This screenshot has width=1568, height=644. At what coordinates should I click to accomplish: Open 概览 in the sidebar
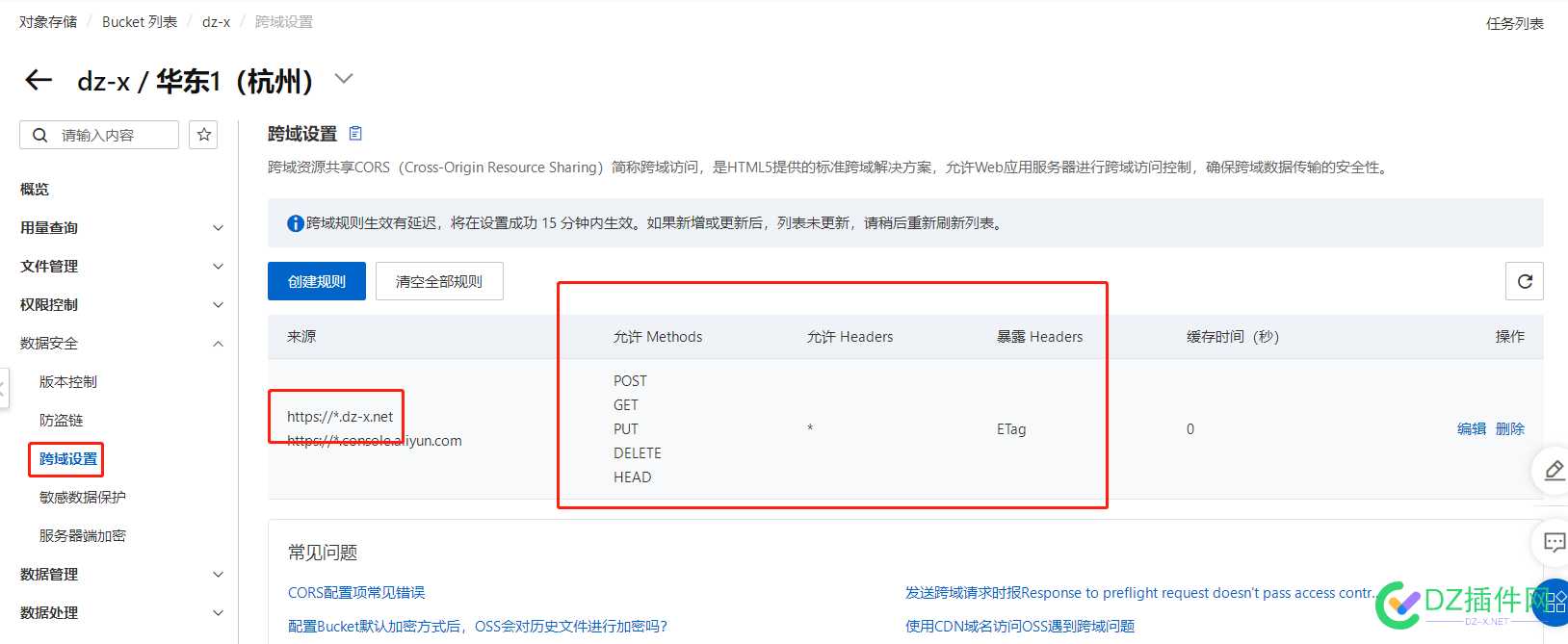[x=35, y=189]
